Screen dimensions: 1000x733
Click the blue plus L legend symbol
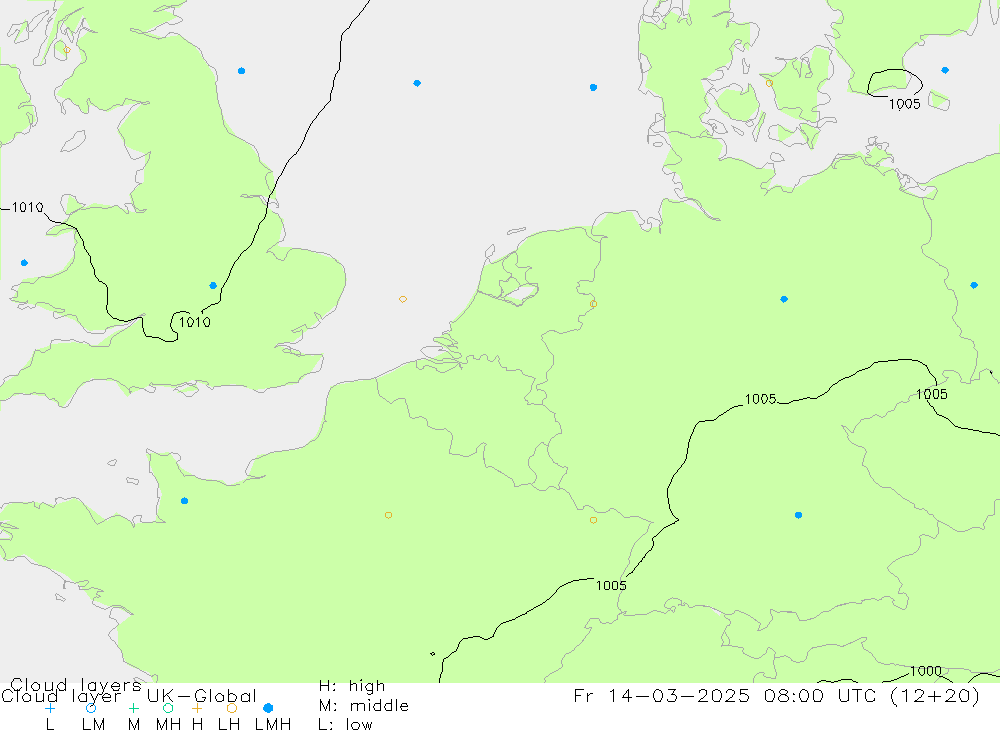pos(50,708)
